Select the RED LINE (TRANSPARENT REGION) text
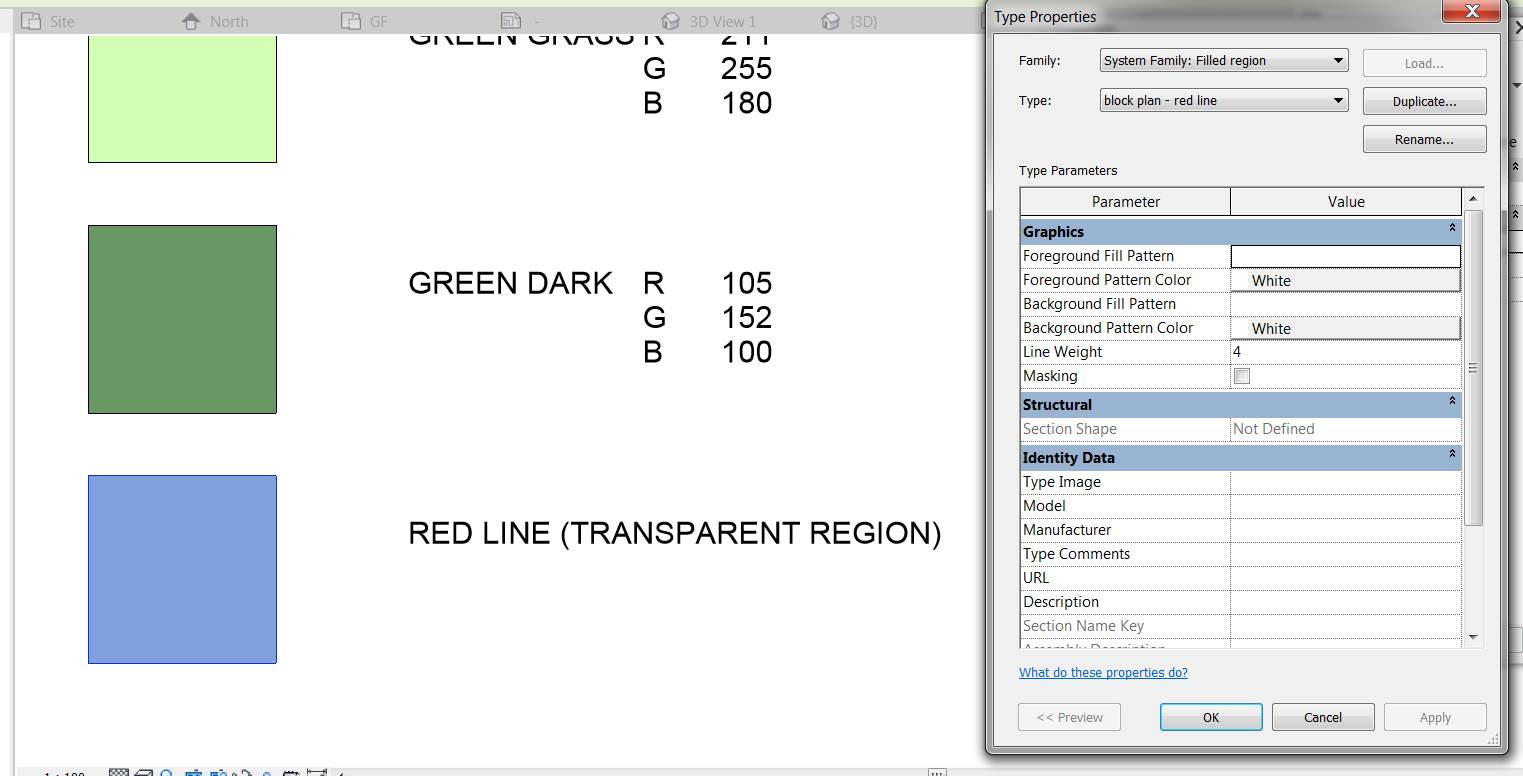 click(x=675, y=534)
